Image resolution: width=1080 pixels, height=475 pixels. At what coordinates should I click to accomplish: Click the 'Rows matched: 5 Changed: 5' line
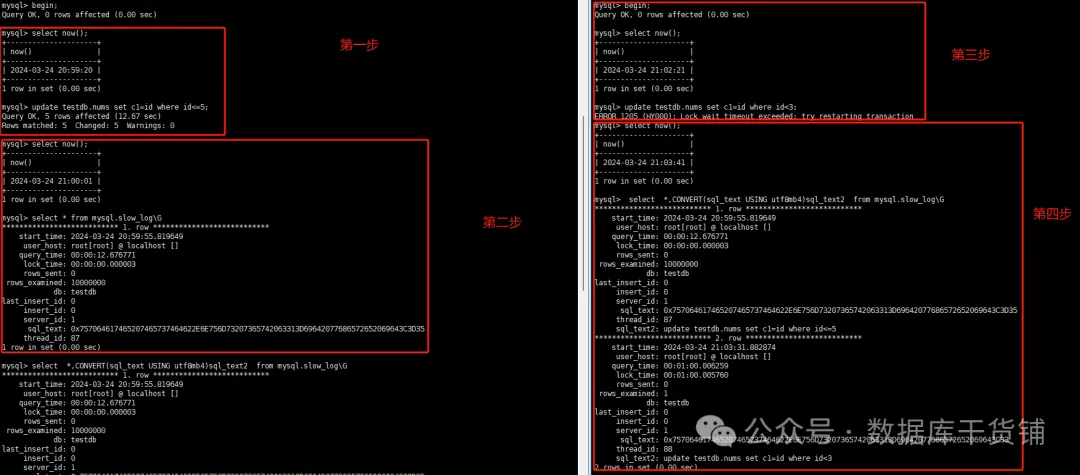(x=88, y=125)
